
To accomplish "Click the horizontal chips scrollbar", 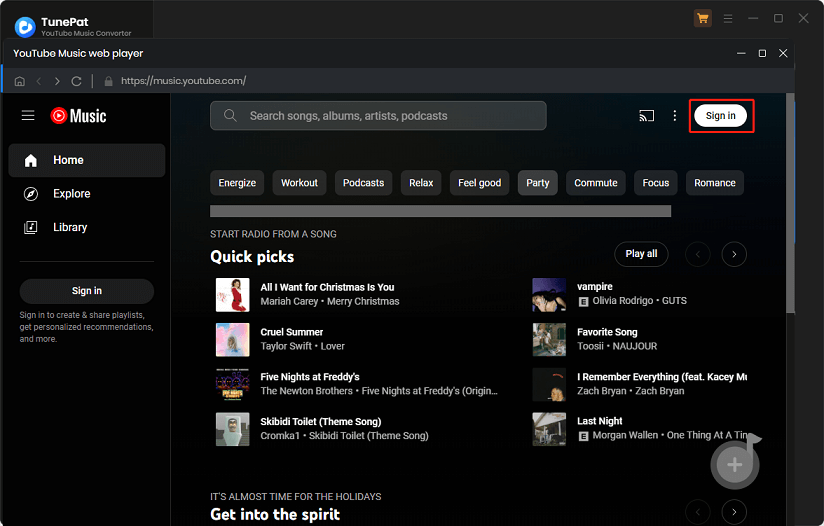I will (440, 211).
